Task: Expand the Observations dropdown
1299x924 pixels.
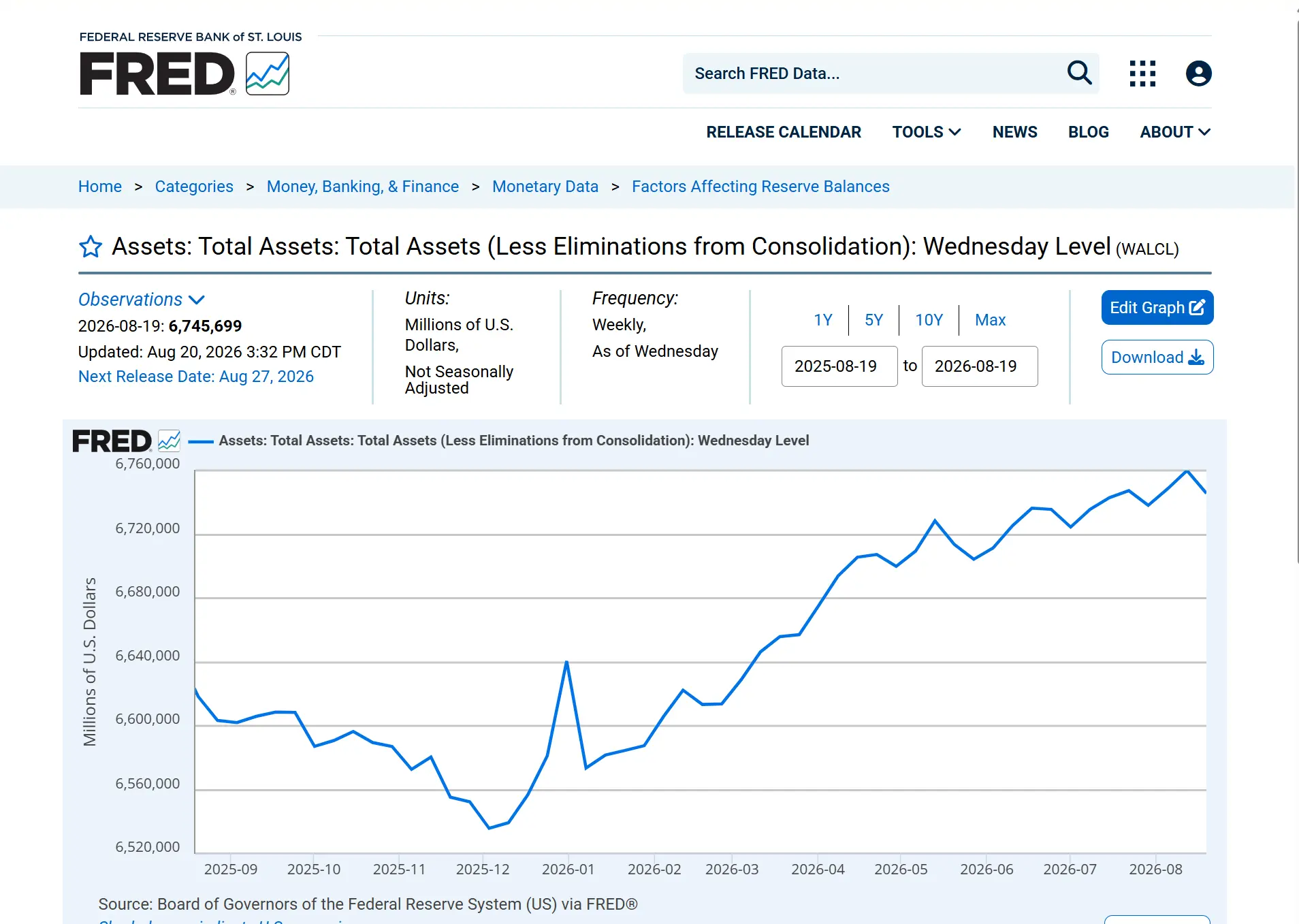Action: (142, 300)
